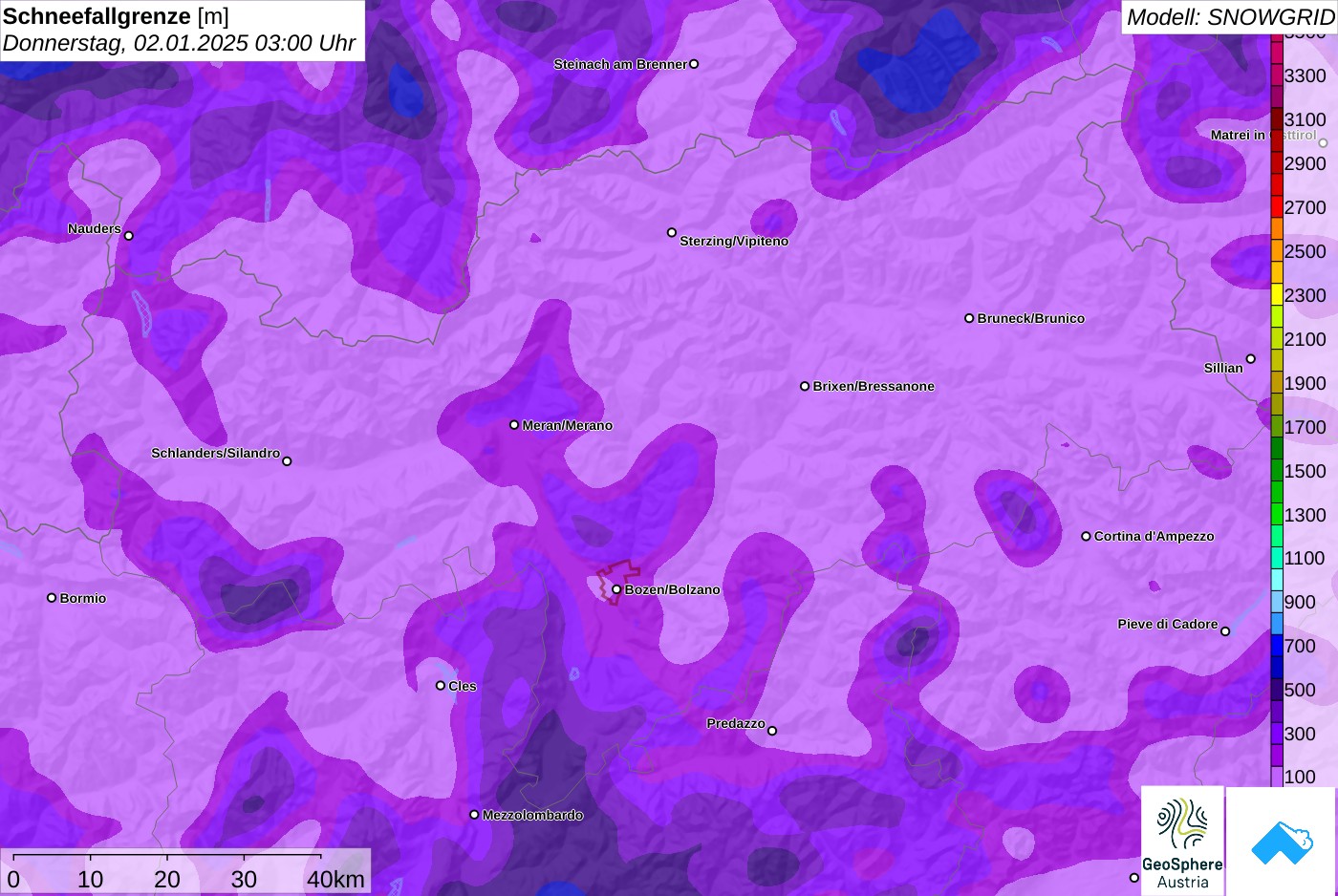The width and height of the screenshot is (1338, 896).
Task: Click the legend value 1700
Action: pos(1306,427)
